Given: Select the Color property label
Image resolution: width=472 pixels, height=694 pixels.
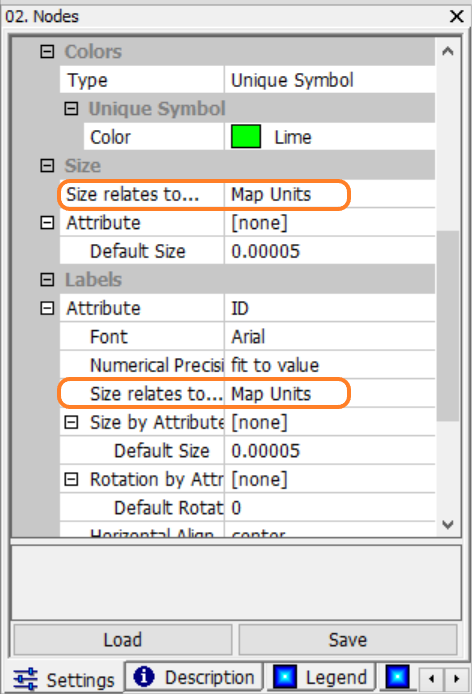Looking at the screenshot, I should (x=110, y=137).
